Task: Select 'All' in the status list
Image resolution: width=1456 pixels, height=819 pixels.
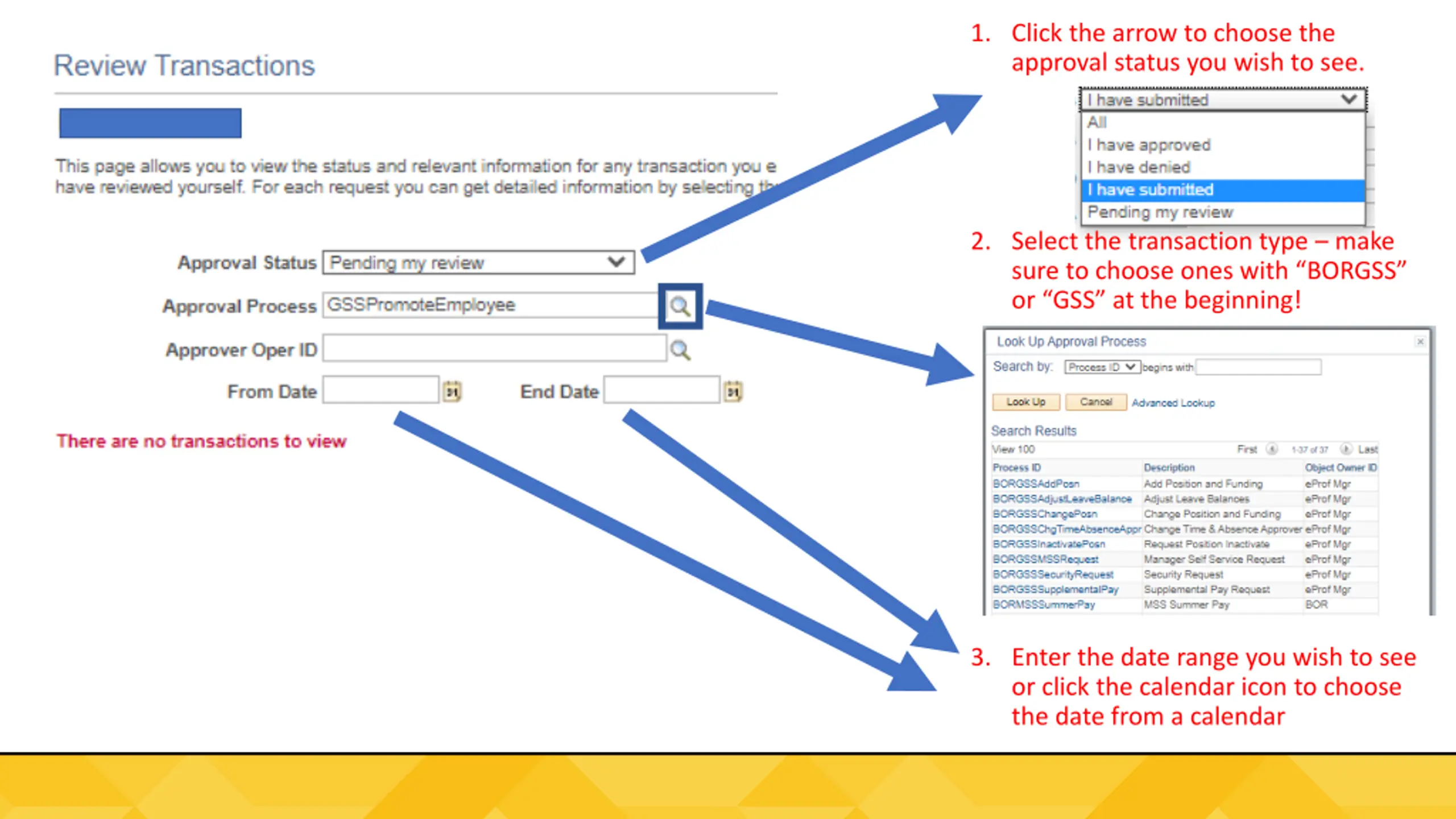Action: tap(1097, 122)
